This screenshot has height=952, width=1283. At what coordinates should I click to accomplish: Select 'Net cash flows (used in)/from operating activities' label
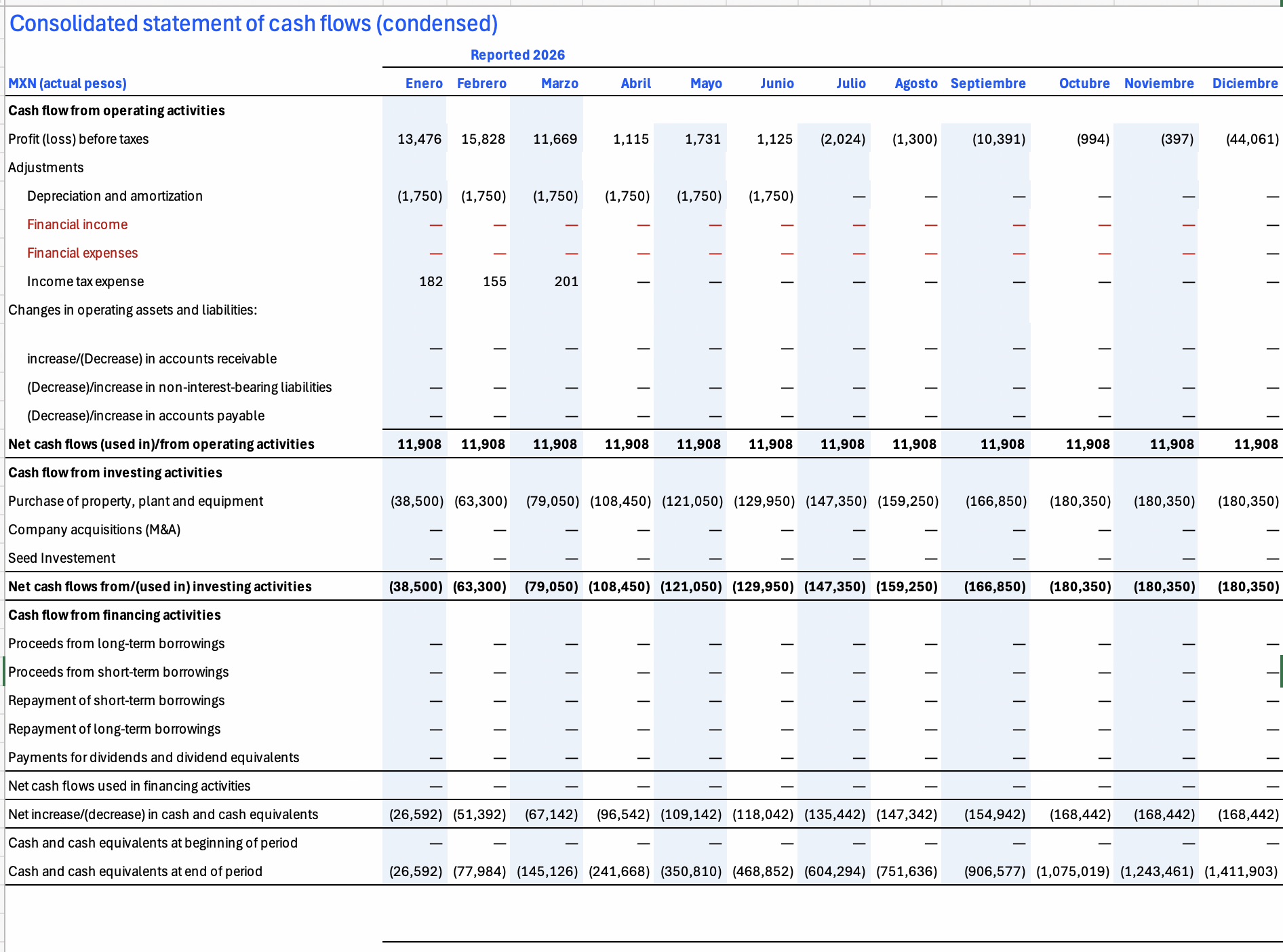(161, 444)
